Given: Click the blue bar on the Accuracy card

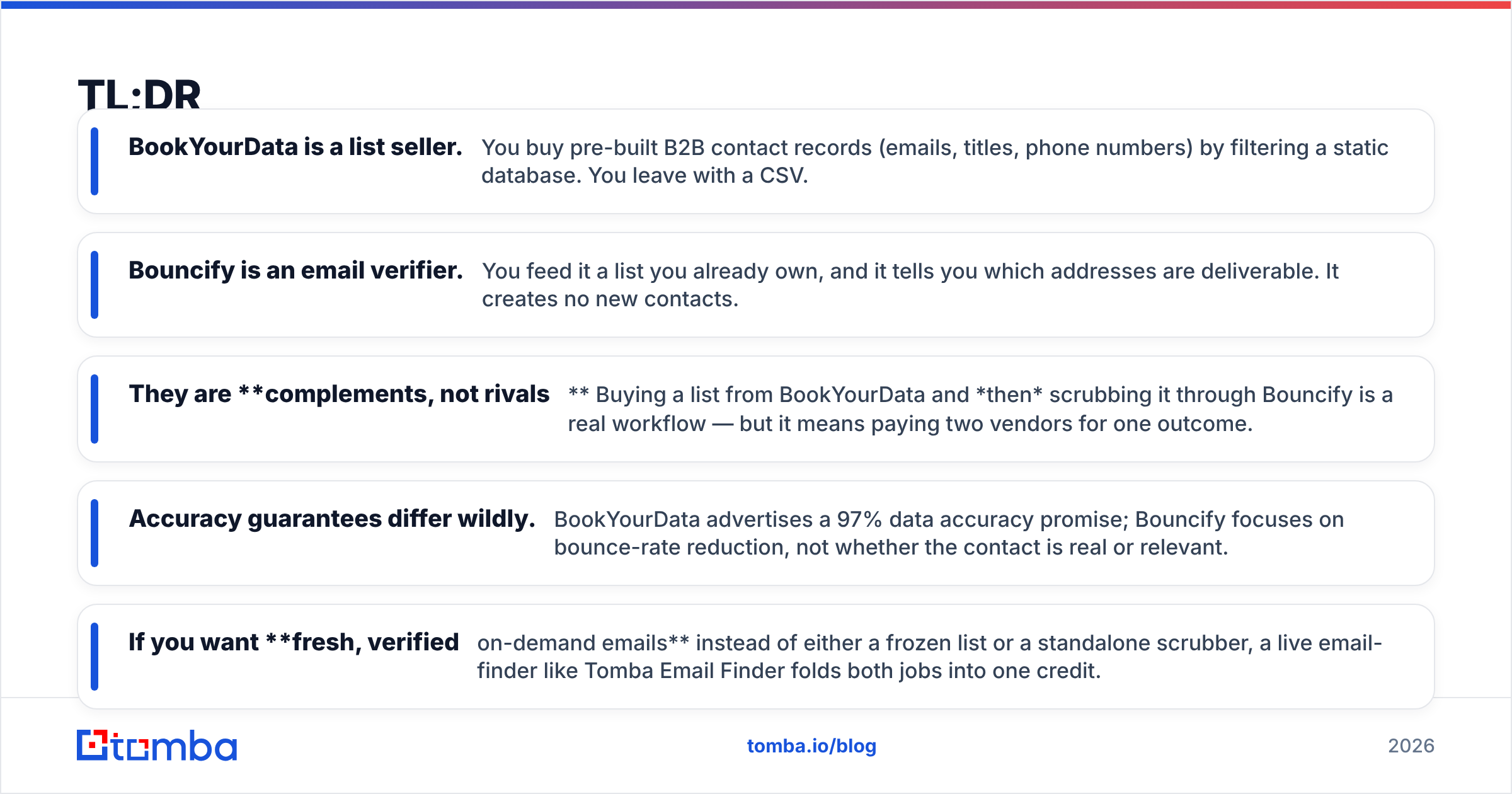Looking at the screenshot, I should pos(94,533).
